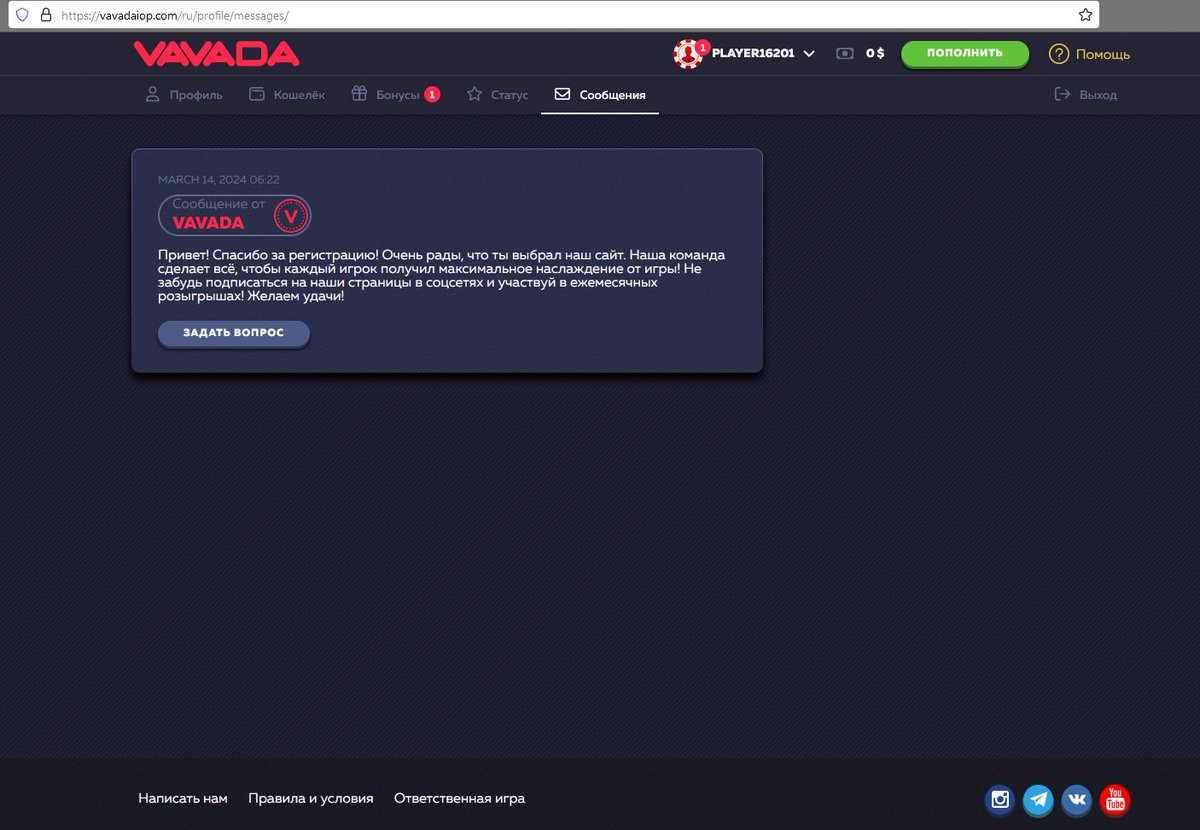This screenshot has width=1200, height=830.
Task: Click the padlock site security icon
Action: click(45, 15)
